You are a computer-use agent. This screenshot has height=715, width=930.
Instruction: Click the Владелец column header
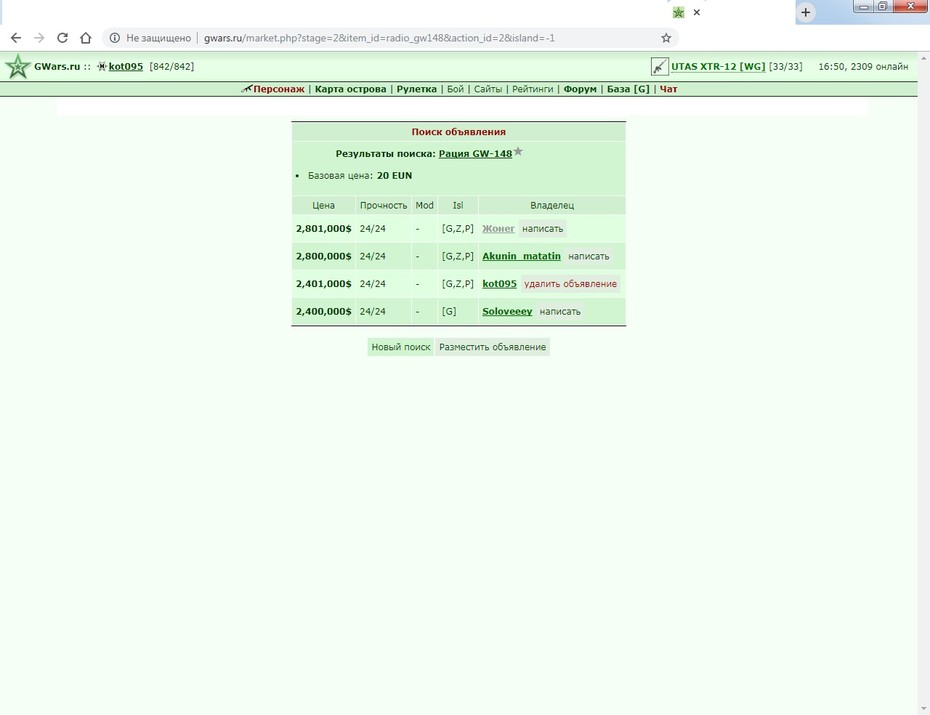(552, 205)
